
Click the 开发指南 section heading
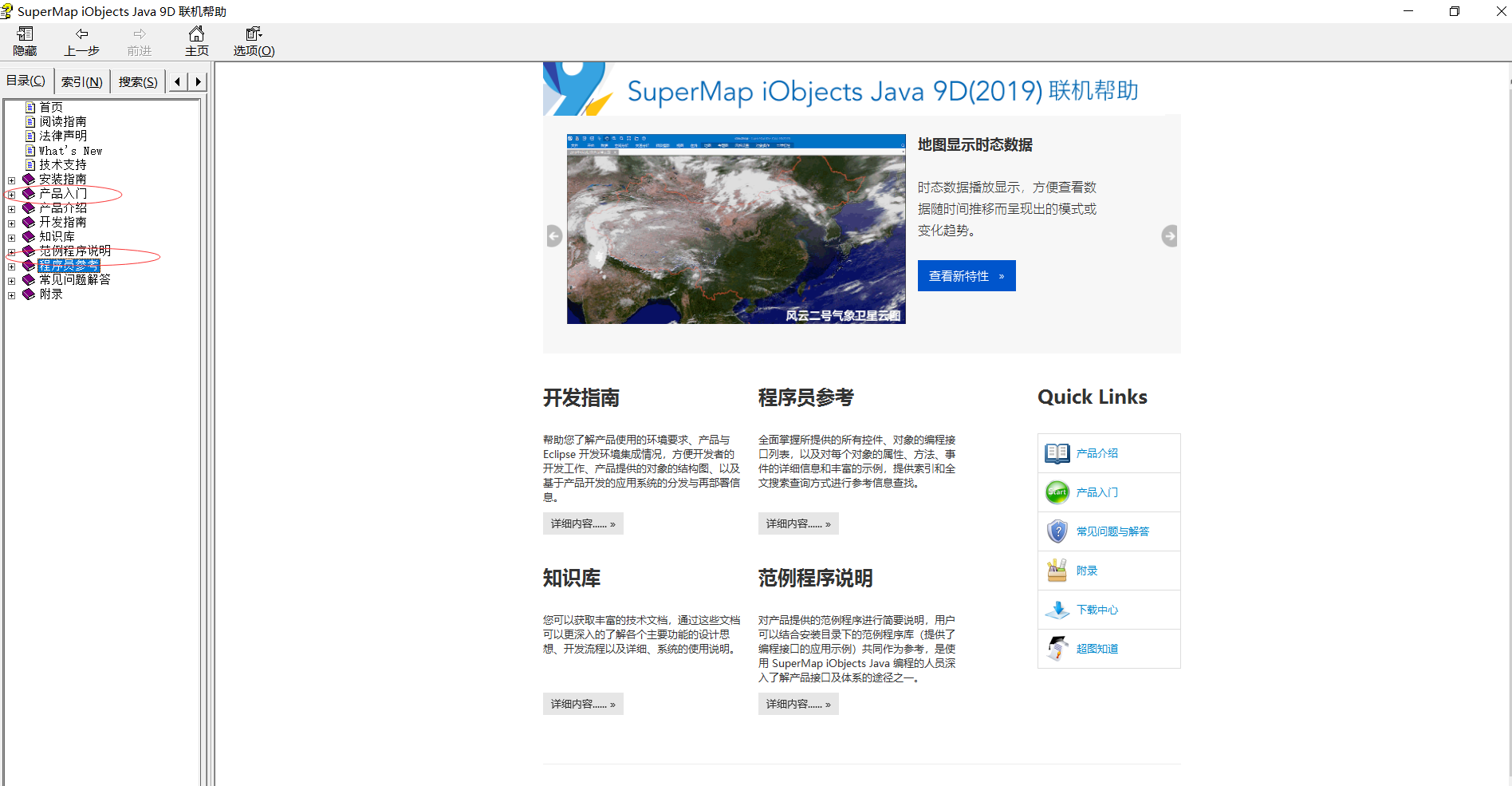(581, 397)
